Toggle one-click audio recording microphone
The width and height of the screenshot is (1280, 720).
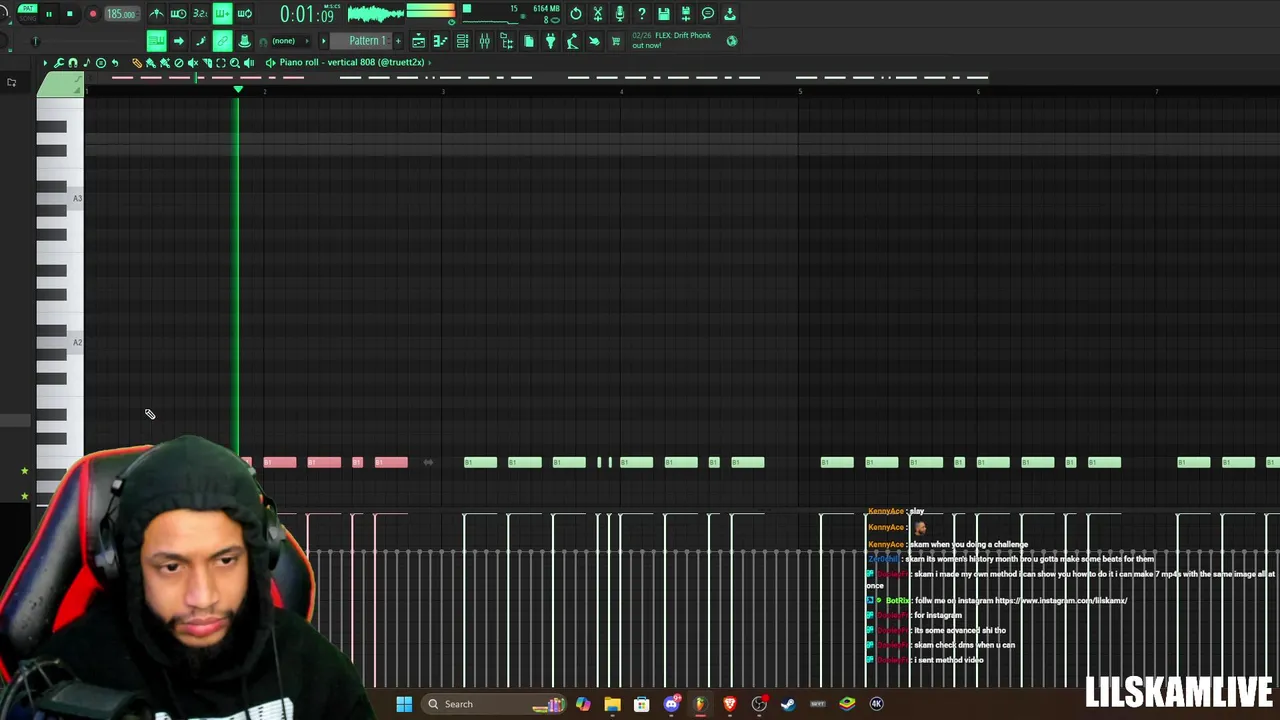click(x=620, y=14)
